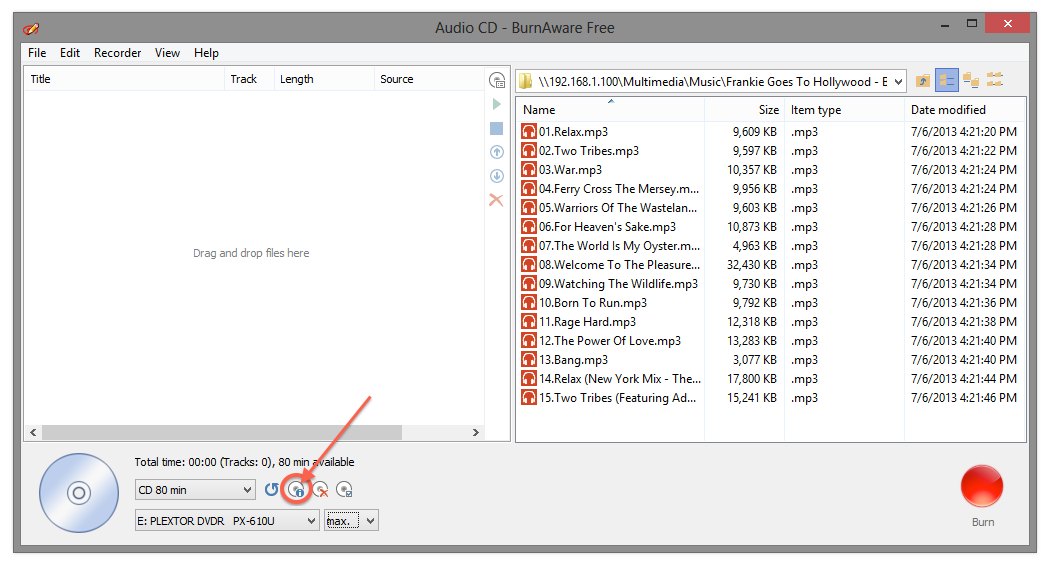This screenshot has height=572, width=1054.
Task: Select file 14.Relax (New York Mix
Action: (620, 379)
